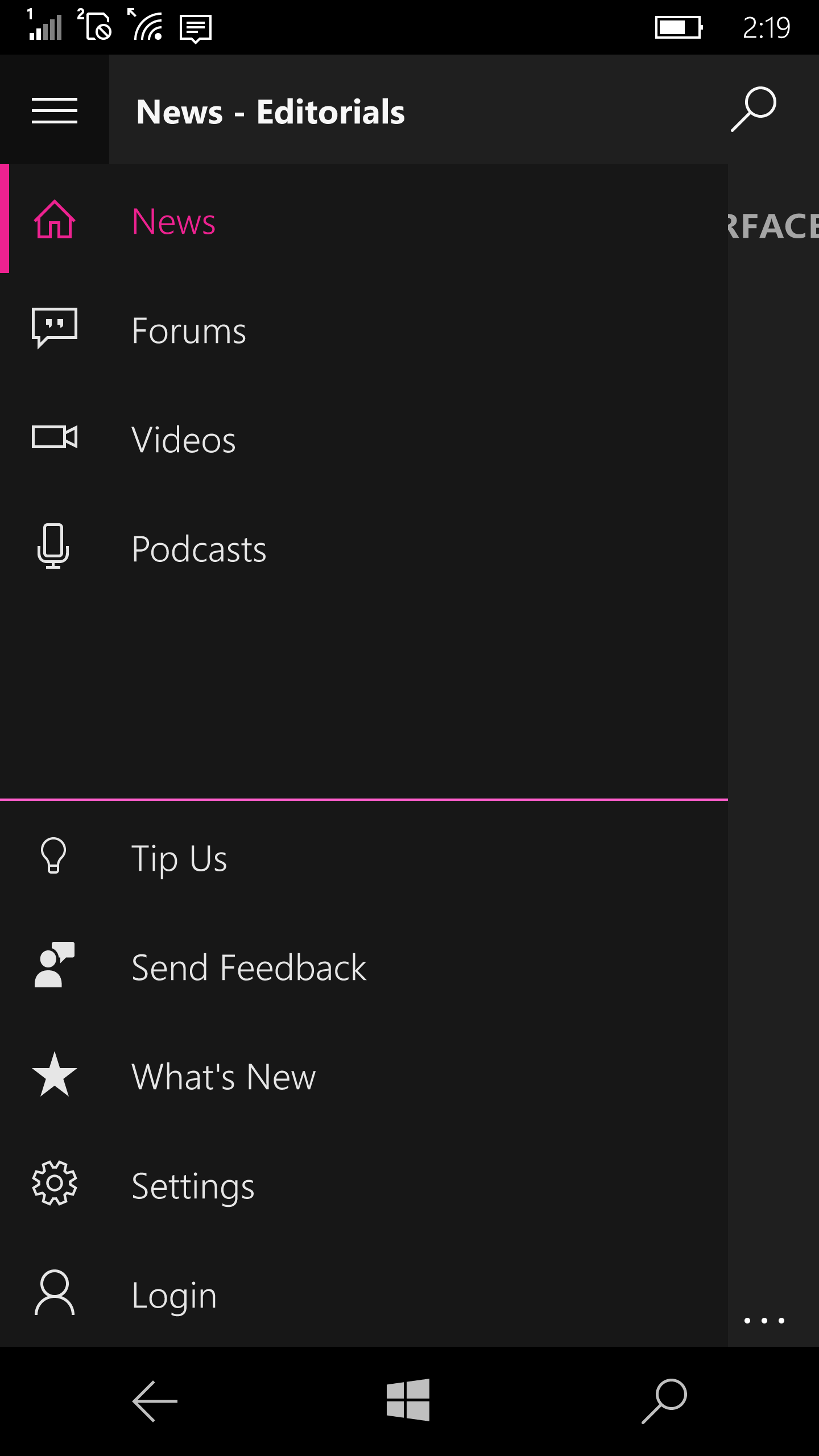This screenshot has height=1456, width=819.
Task: Collapse the hamburger navigation menu
Action: coord(55,110)
